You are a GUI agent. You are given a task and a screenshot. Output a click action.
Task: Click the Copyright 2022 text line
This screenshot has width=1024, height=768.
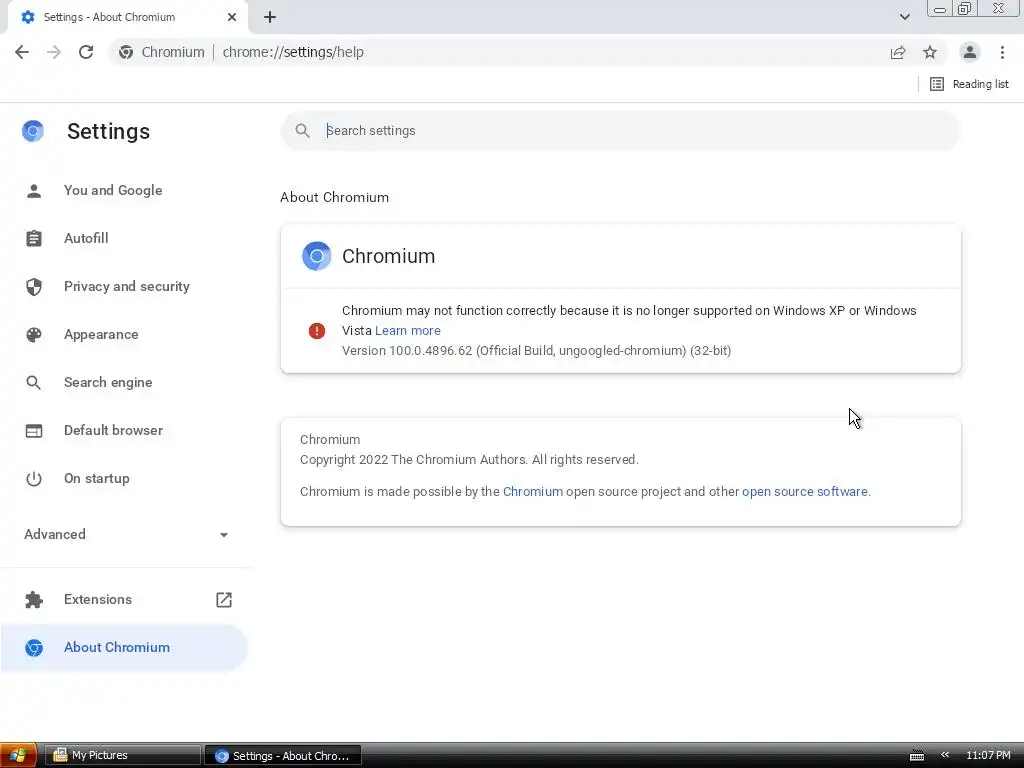tap(470, 460)
